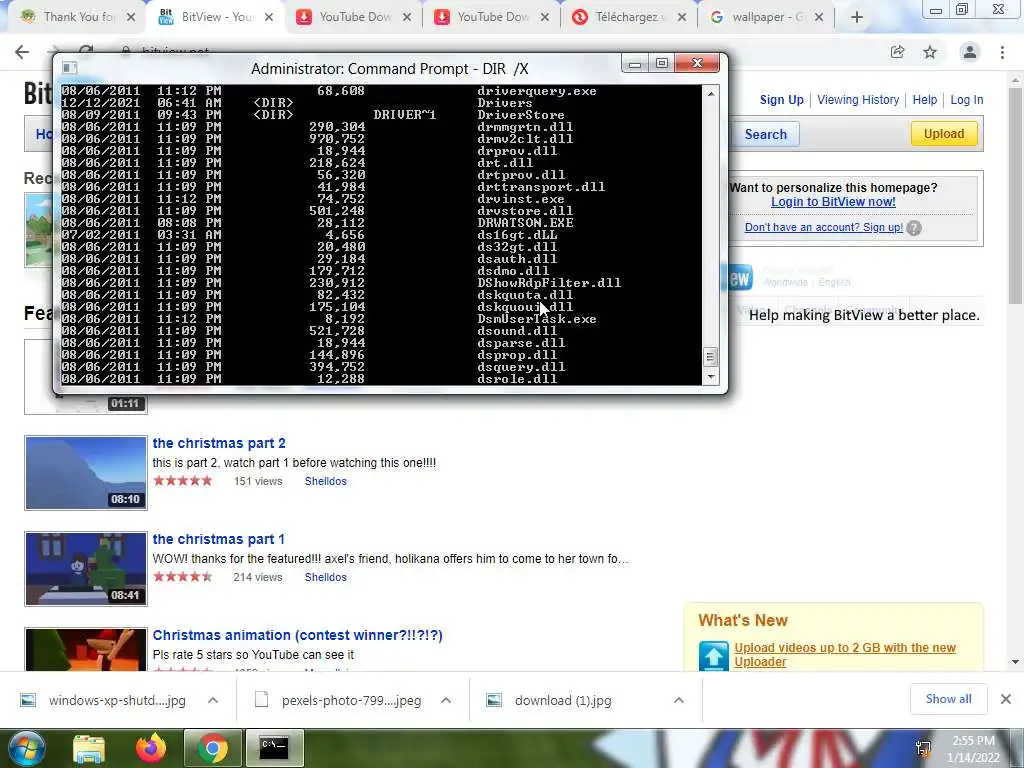Open Viewing History link
This screenshot has width=1024, height=768.
[858, 100]
